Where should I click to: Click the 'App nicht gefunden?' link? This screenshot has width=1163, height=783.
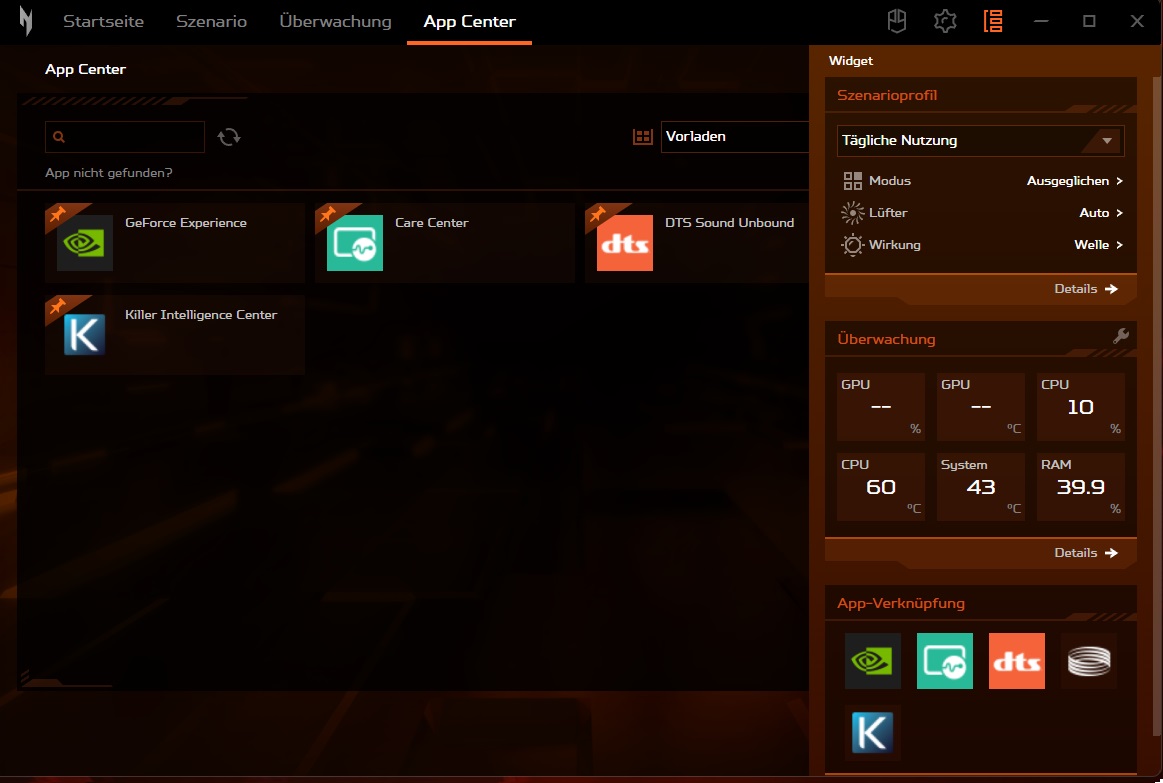click(x=109, y=173)
